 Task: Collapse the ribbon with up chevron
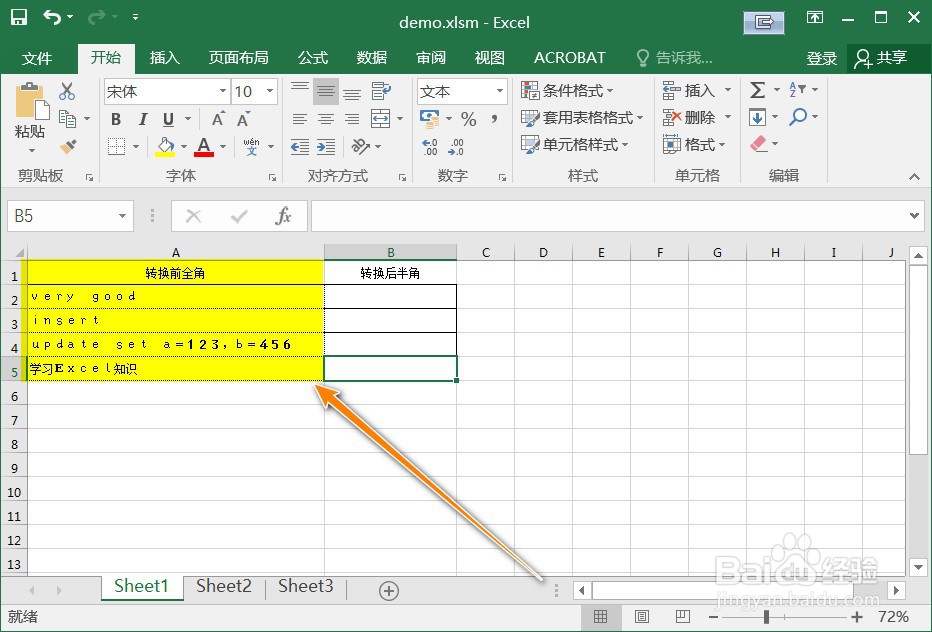pyautogui.click(x=914, y=177)
